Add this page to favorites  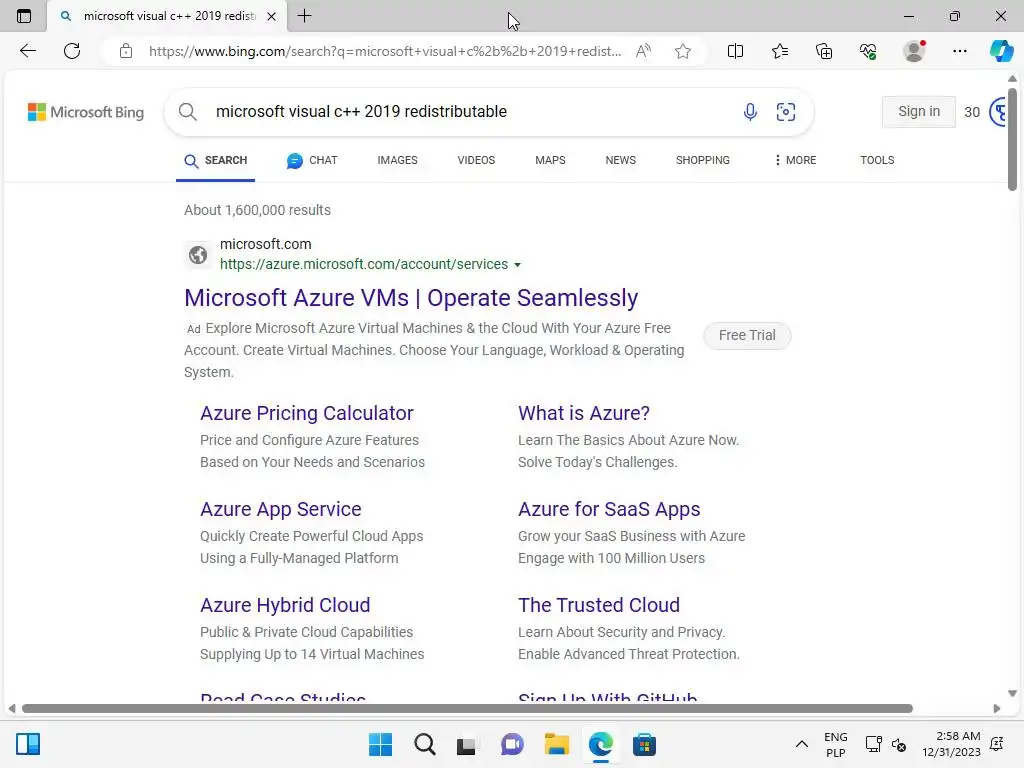pyautogui.click(x=683, y=51)
